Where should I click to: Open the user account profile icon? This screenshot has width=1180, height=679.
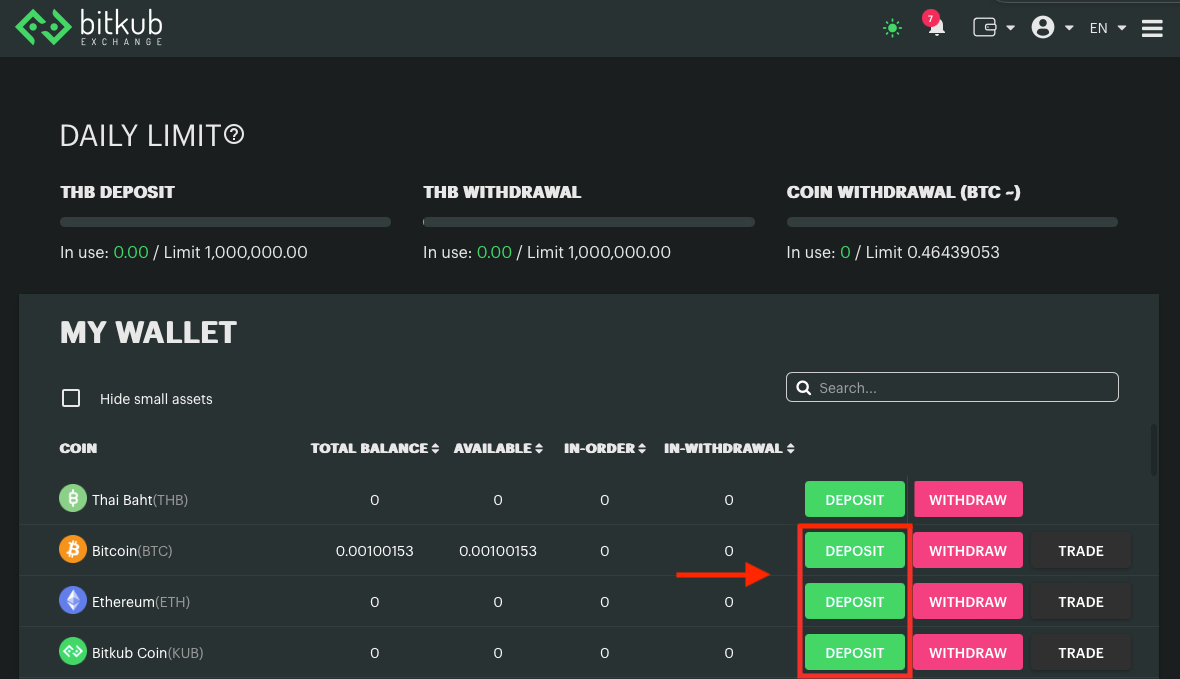point(1042,28)
